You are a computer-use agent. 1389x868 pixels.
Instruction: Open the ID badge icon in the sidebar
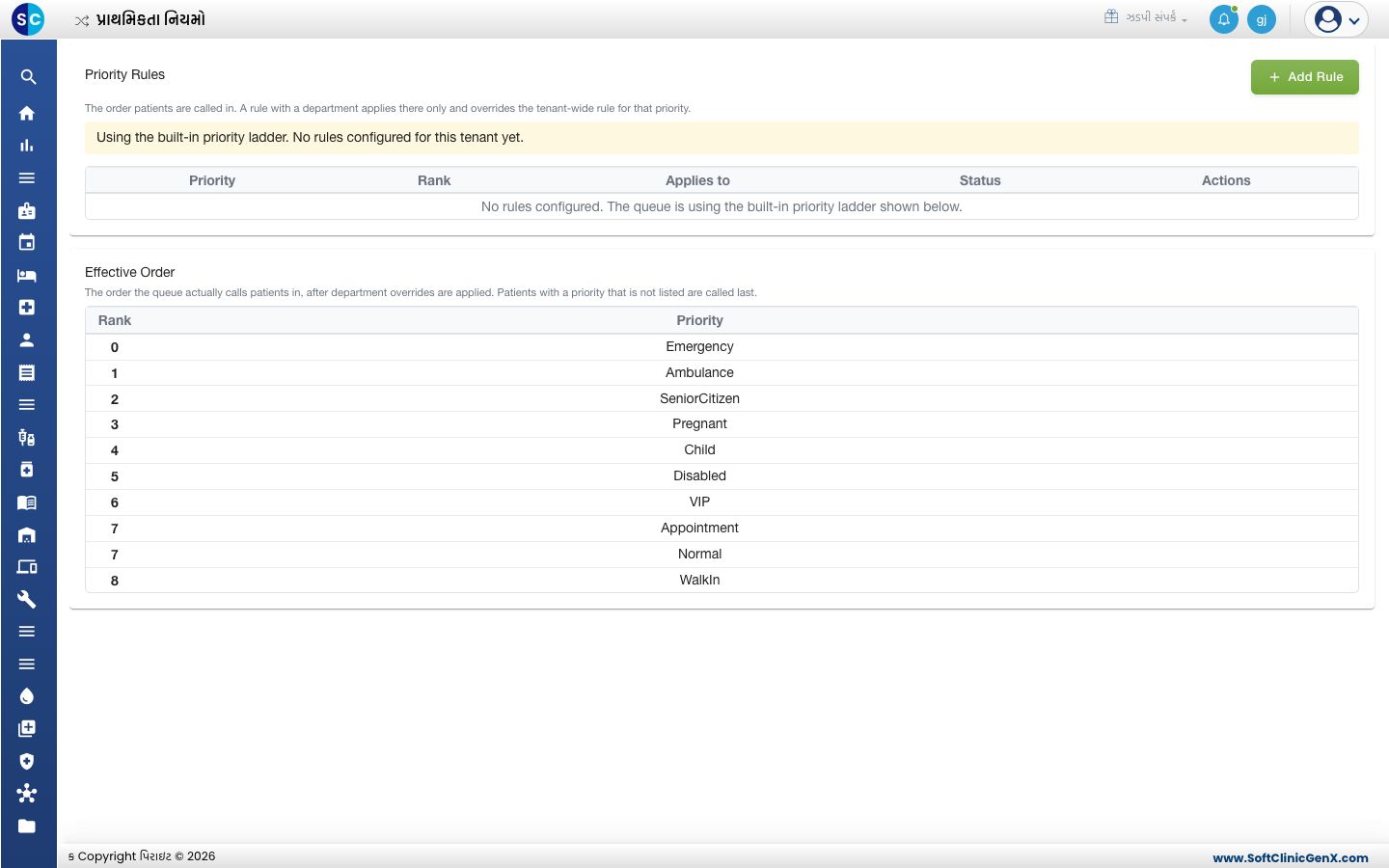click(x=27, y=210)
